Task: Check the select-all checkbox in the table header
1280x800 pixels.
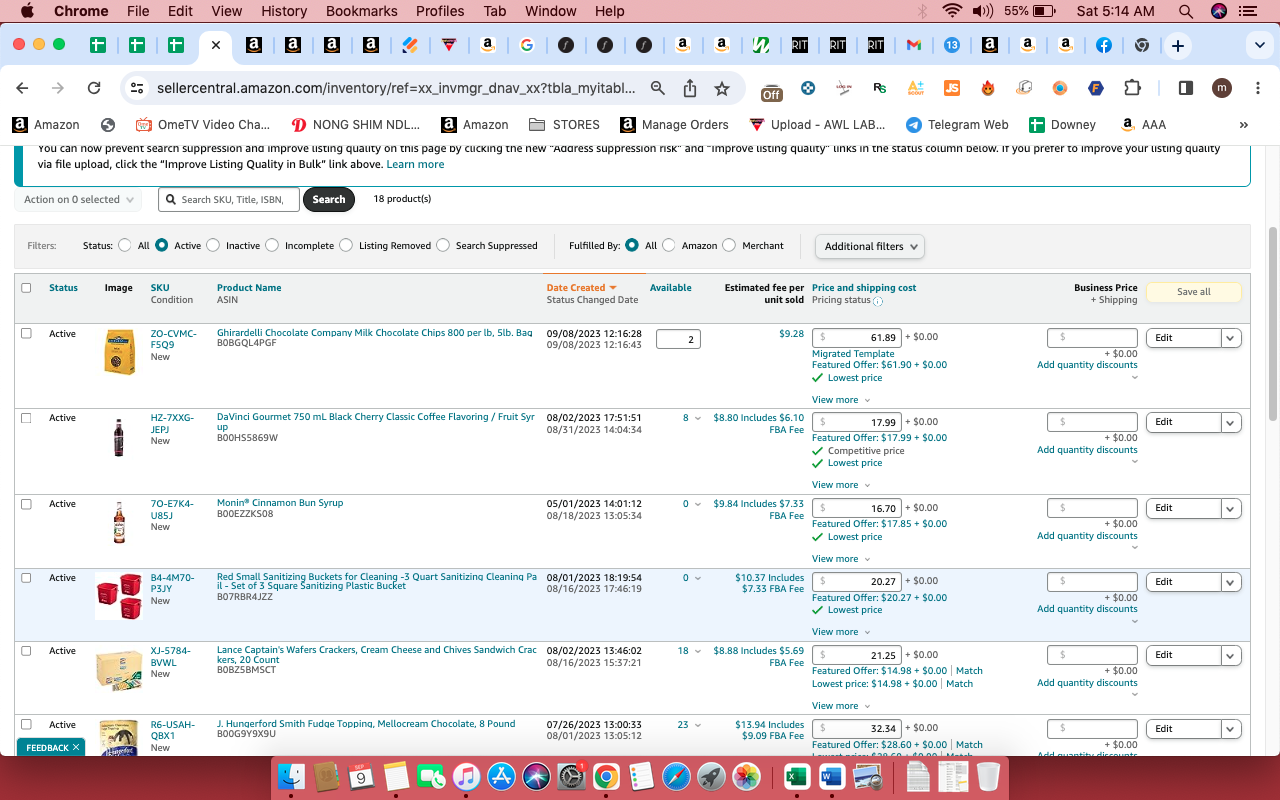Action: coord(26,288)
